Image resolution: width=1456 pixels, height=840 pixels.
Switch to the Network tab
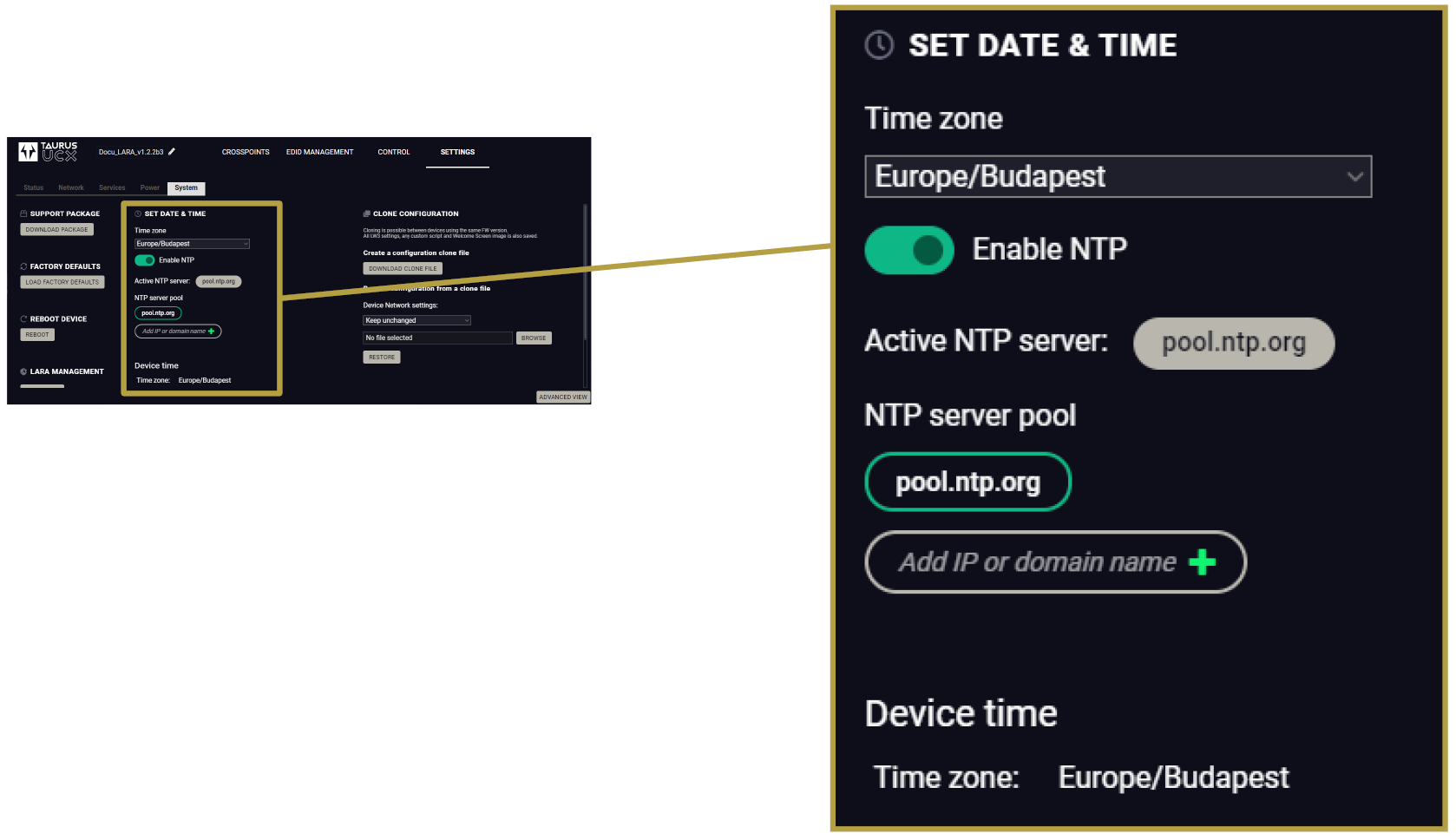71,187
